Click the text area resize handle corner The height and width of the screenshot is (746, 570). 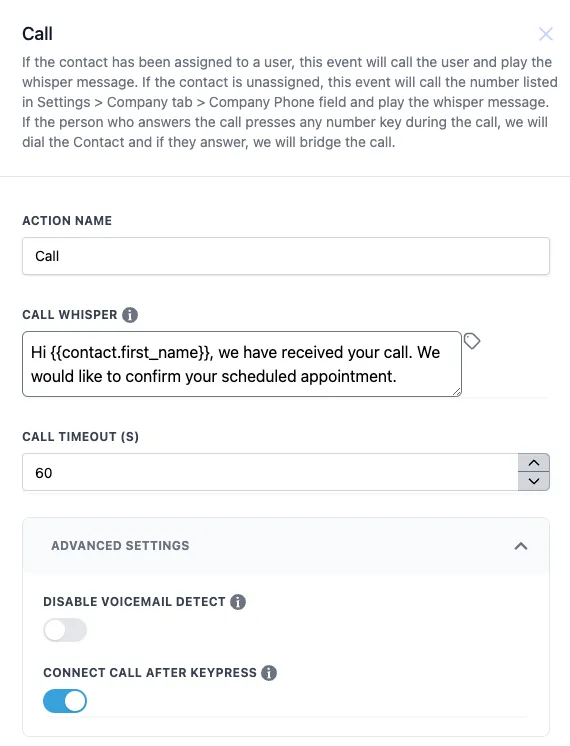(456, 392)
